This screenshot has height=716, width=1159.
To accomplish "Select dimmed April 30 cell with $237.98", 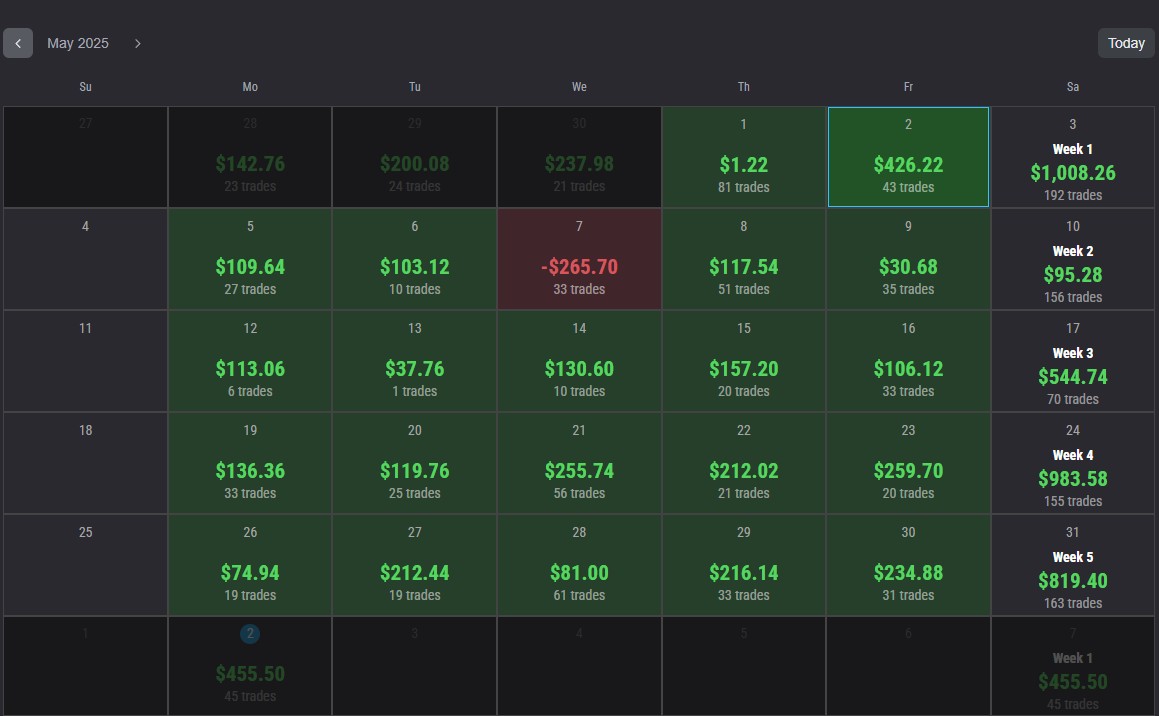I will pos(579,157).
